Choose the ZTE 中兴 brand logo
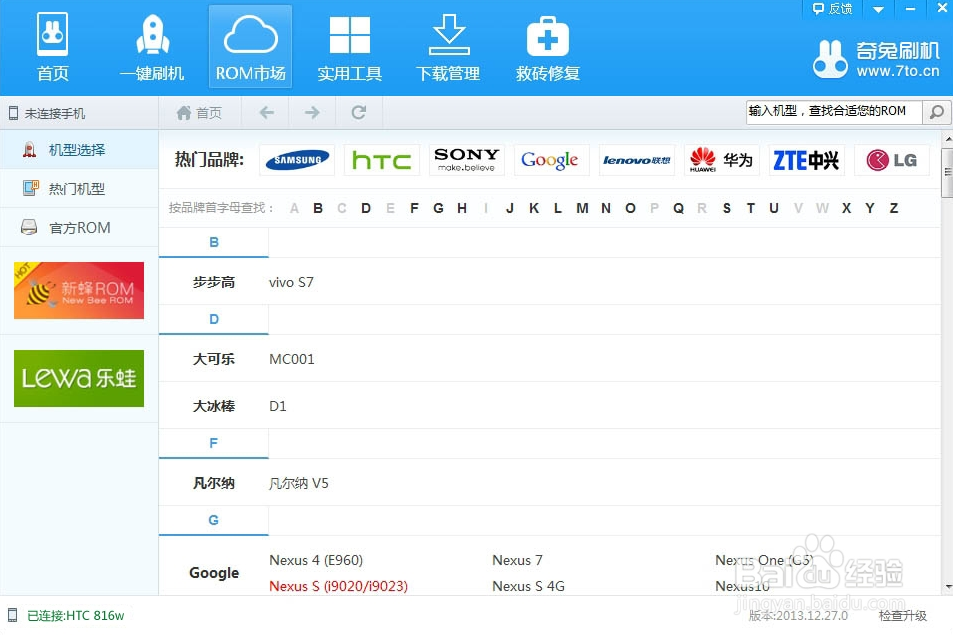Viewport: 953px width, 635px height. point(807,160)
